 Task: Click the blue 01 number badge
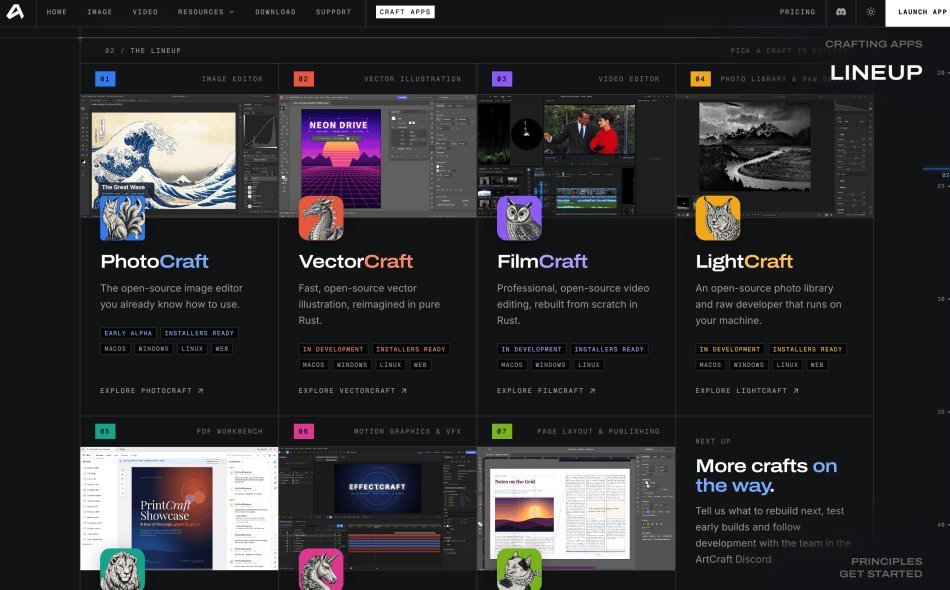click(x=105, y=79)
